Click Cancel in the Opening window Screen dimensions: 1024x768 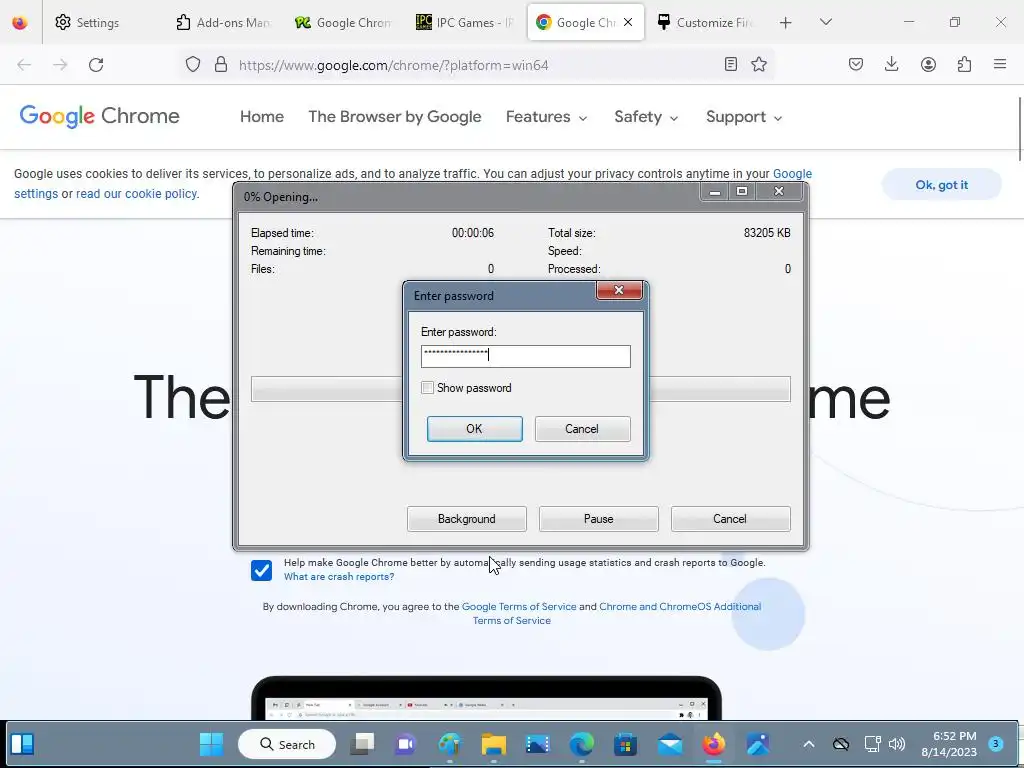730,519
